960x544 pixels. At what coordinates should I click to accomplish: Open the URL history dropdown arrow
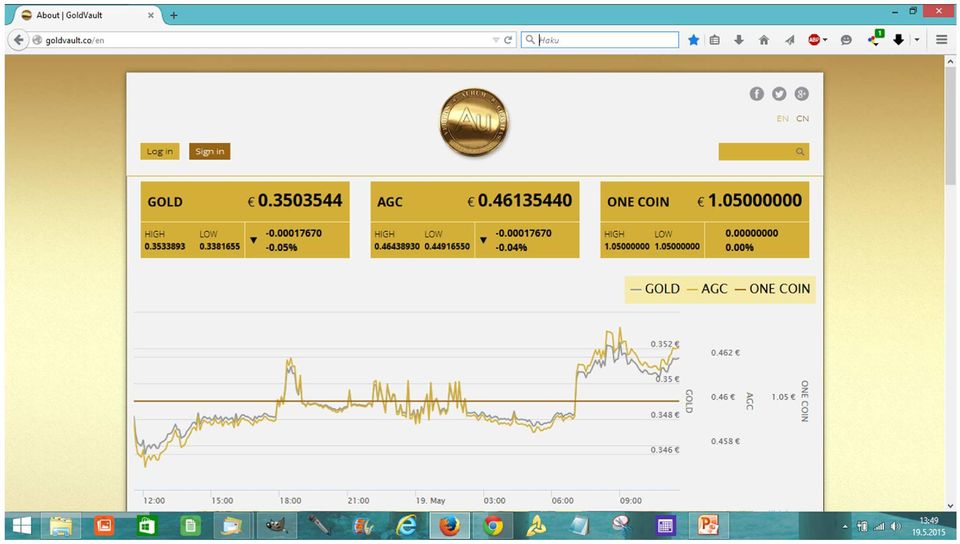(x=495, y=40)
